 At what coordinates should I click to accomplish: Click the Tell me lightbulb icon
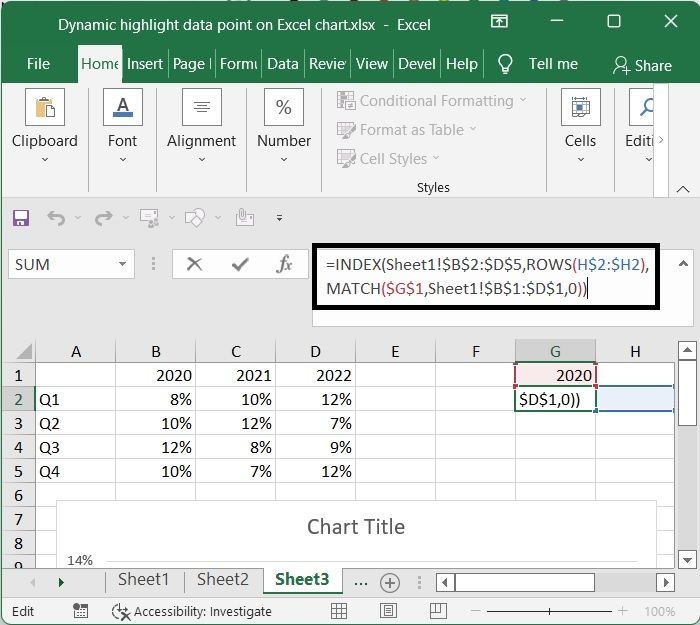tap(505, 64)
